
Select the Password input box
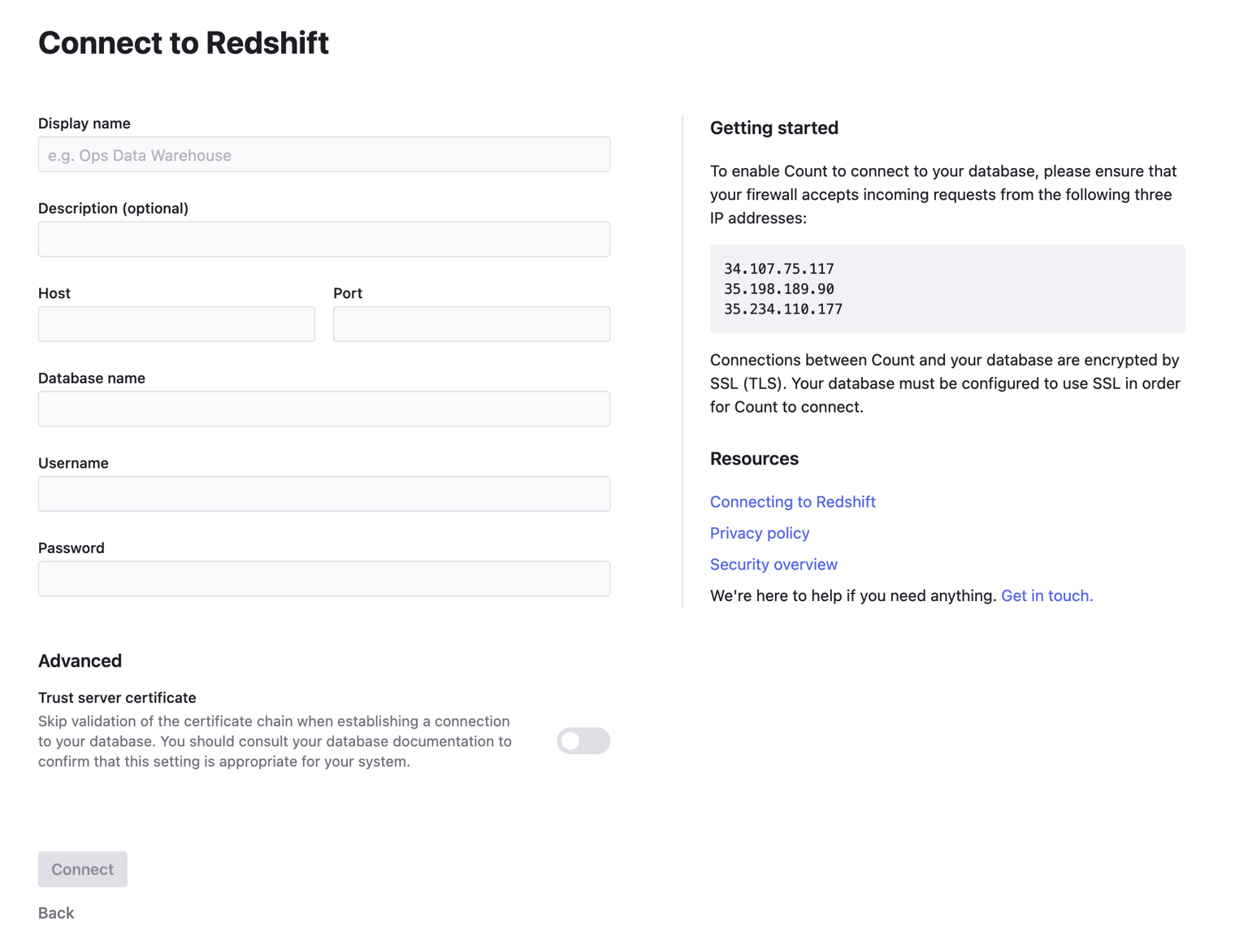(324, 578)
